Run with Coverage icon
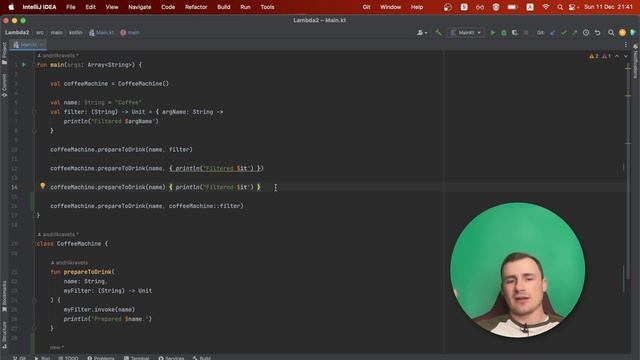The image size is (640, 360). pos(515,33)
